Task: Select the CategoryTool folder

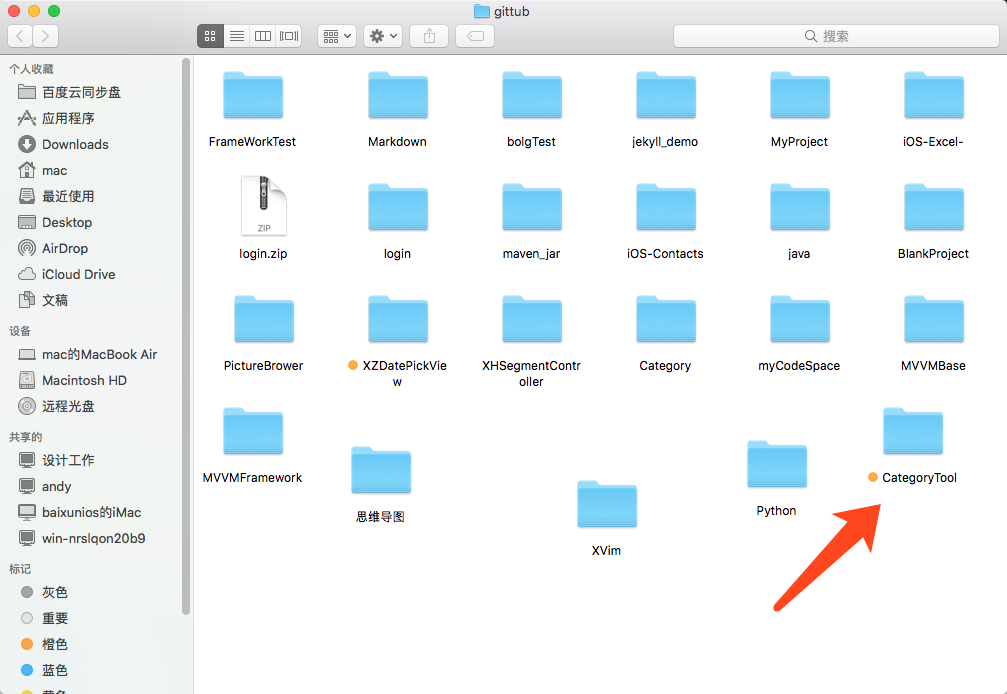Action: coord(913,432)
